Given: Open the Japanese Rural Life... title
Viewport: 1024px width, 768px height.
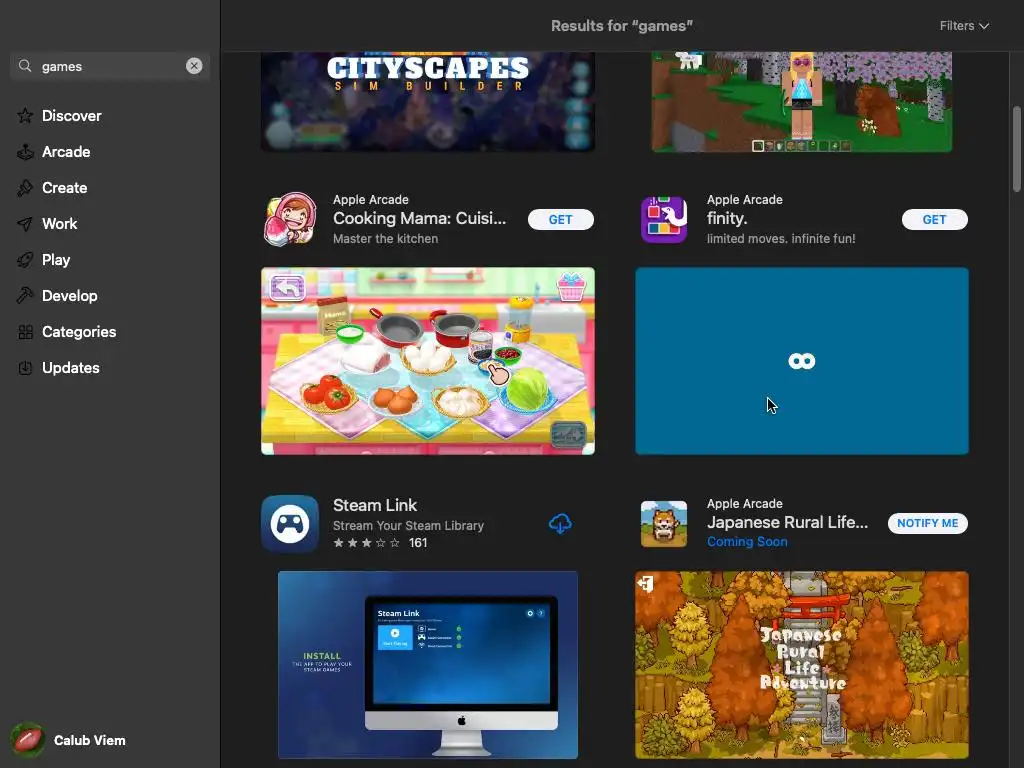Looking at the screenshot, I should pos(788,522).
